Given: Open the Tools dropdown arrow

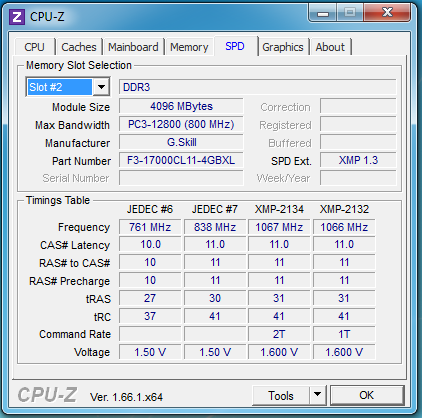Looking at the screenshot, I should point(318,396).
